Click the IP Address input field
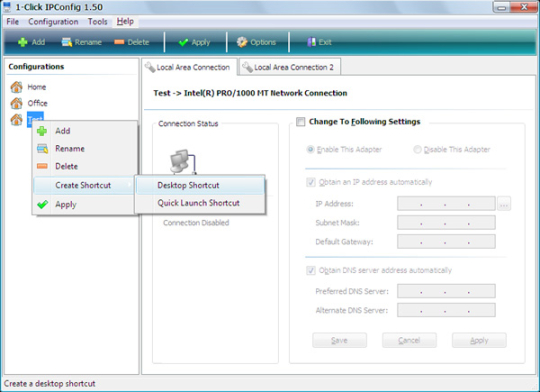Screen dimensions: 540x392 (x=446, y=204)
